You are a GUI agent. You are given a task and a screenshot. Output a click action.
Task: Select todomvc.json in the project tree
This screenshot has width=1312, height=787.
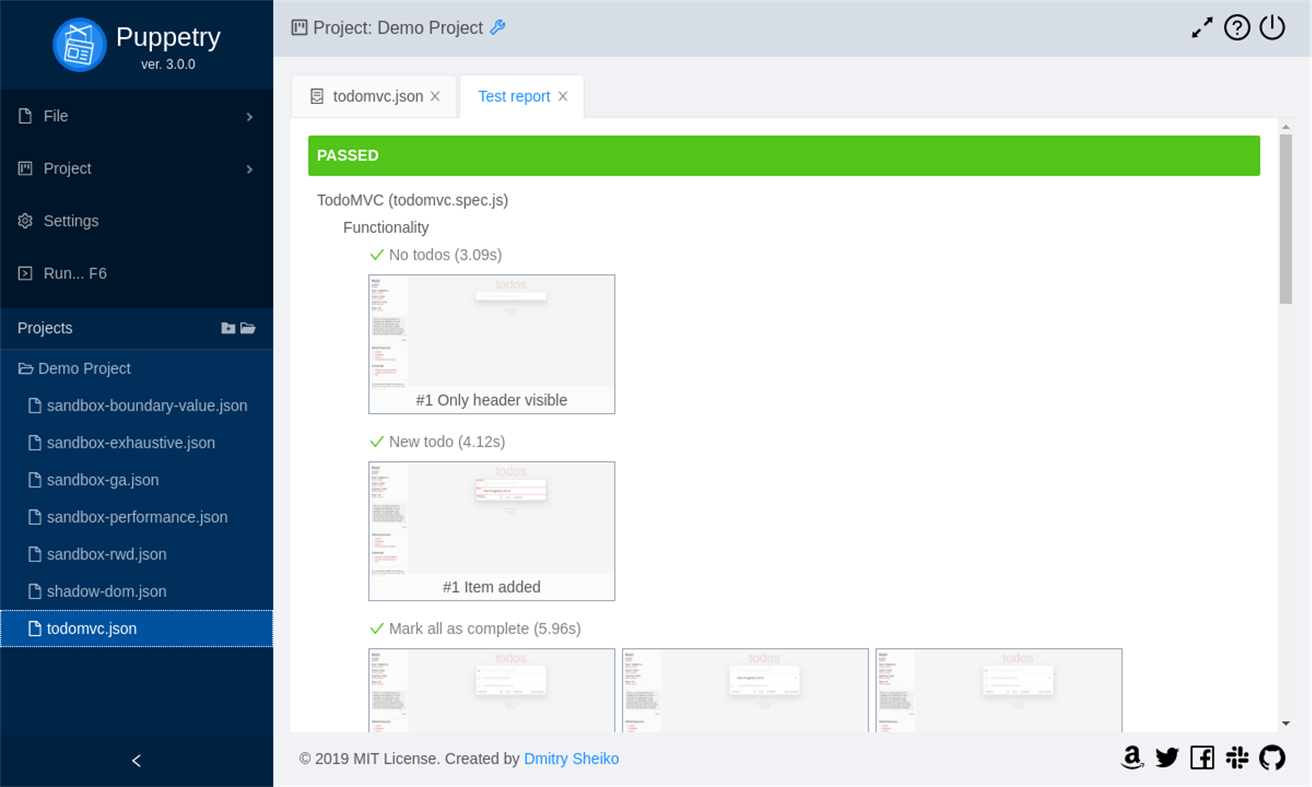coord(136,628)
